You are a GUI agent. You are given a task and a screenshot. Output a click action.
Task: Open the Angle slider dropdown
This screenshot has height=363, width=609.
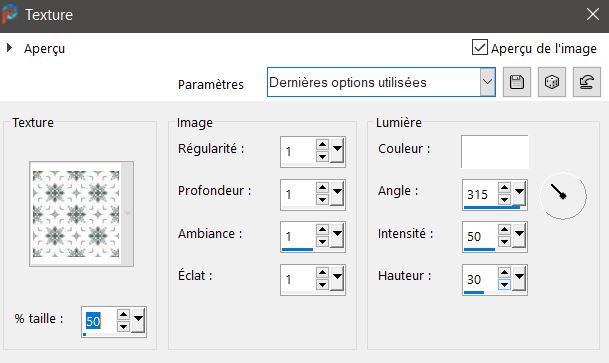coord(519,193)
